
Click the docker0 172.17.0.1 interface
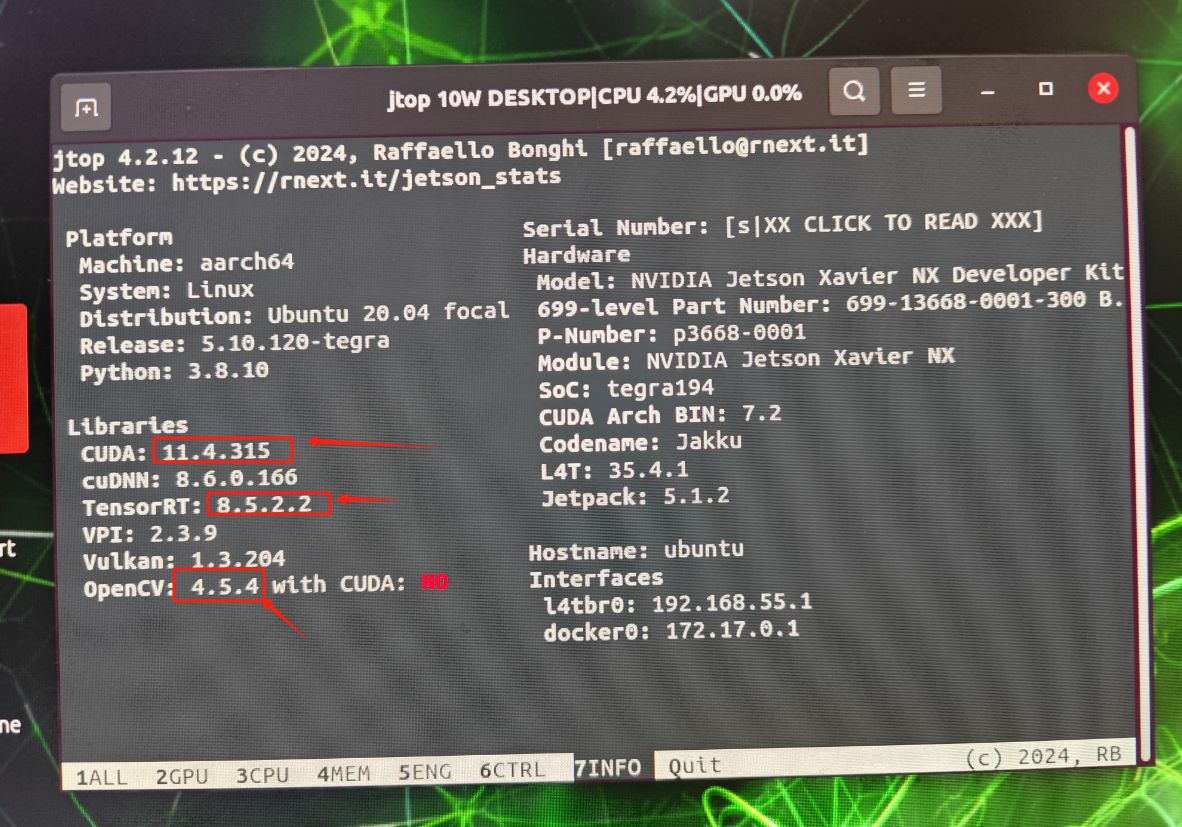click(671, 630)
